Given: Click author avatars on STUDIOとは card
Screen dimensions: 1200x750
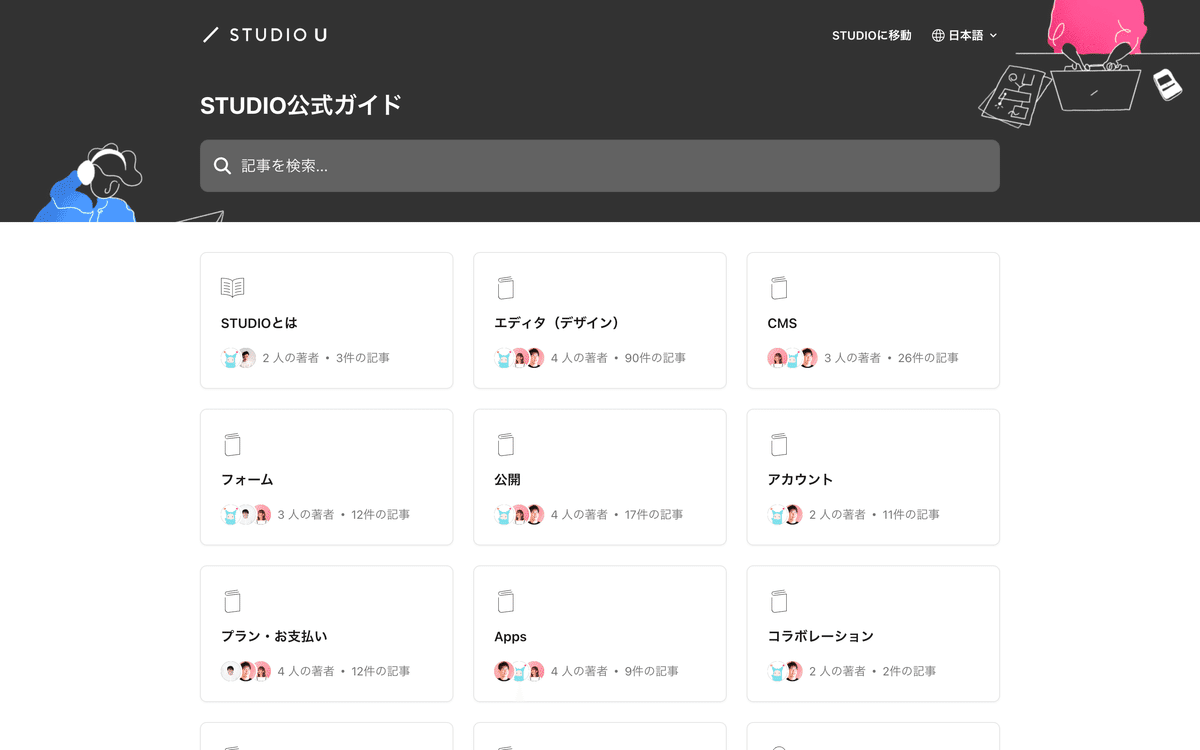Looking at the screenshot, I should 238,358.
